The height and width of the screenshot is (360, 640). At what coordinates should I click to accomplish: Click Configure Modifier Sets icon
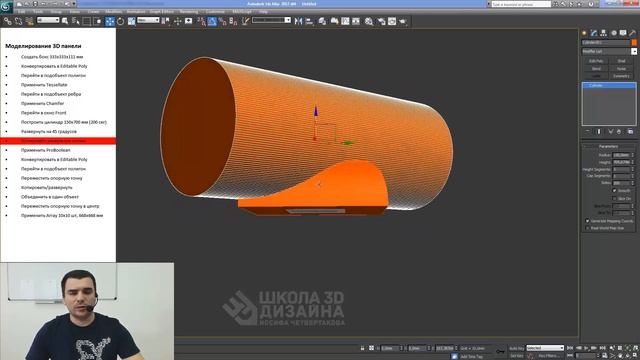pos(630,131)
